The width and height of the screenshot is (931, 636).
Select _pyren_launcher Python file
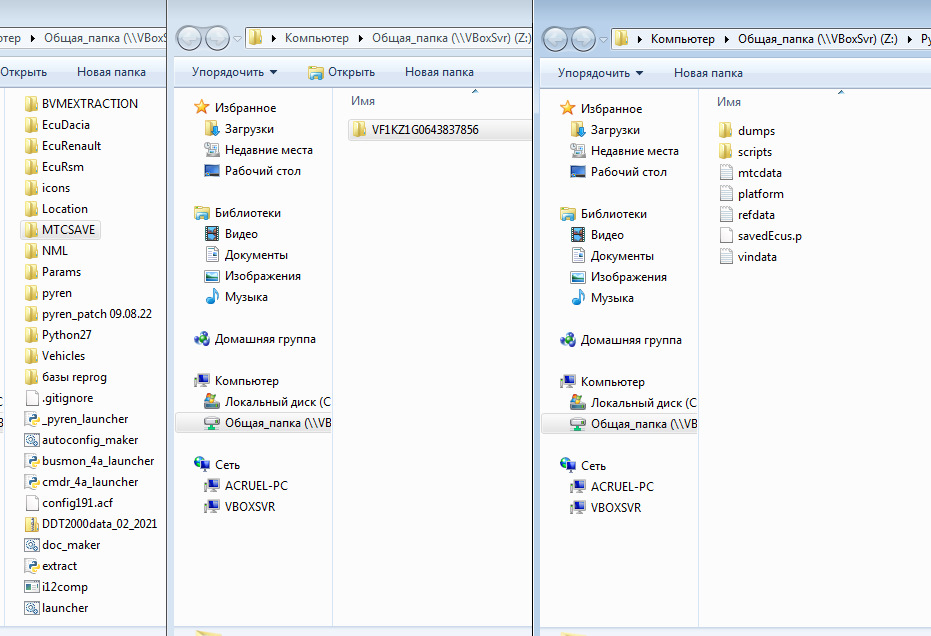[x=77, y=419]
